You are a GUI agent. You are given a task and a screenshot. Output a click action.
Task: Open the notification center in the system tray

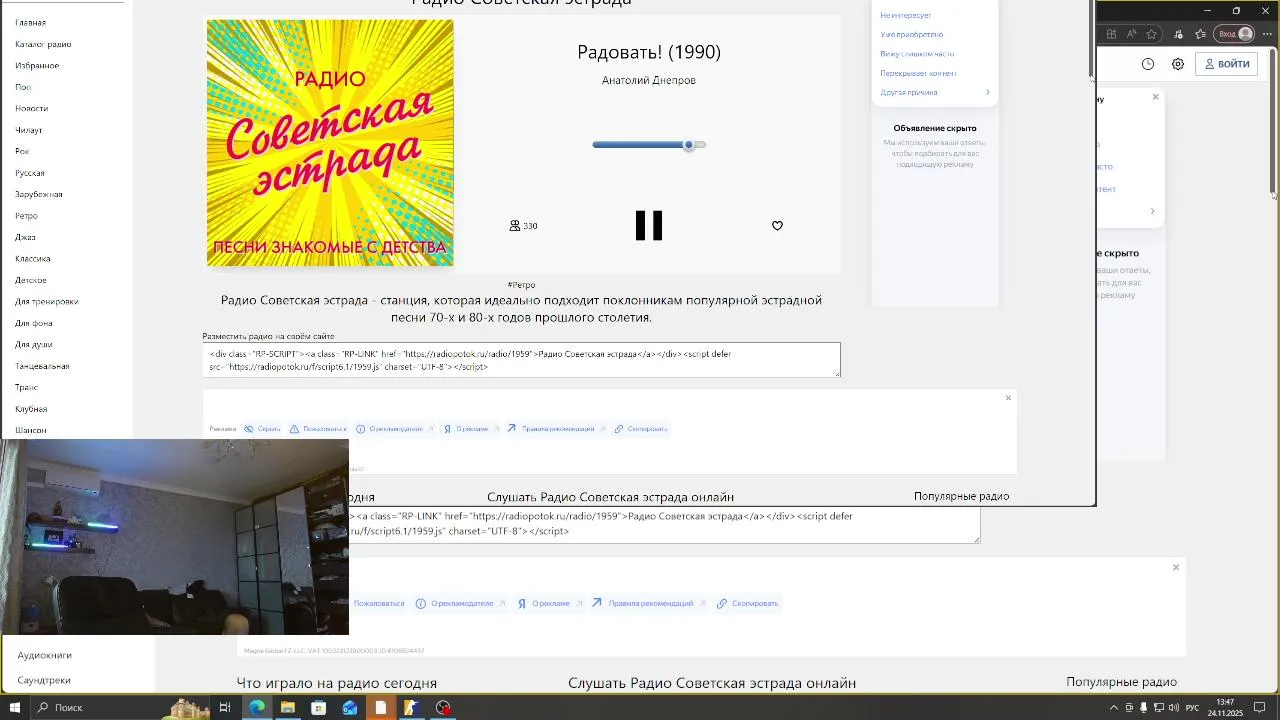(x=1260, y=708)
